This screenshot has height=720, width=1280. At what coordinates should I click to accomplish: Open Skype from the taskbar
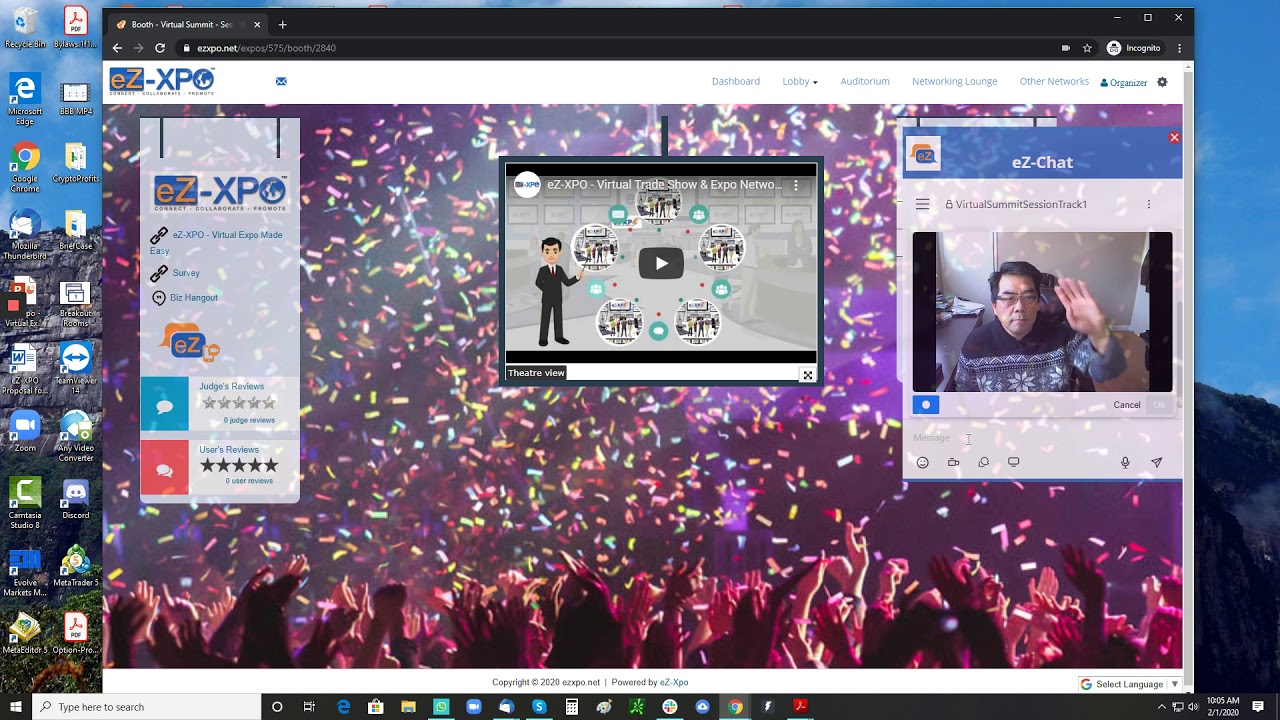click(539, 707)
